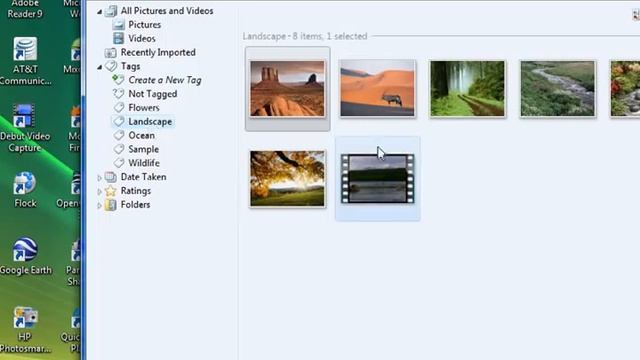Screen dimensions: 640x360
Task: Click the Create a New Tag plus icon
Action: [x=118, y=80]
